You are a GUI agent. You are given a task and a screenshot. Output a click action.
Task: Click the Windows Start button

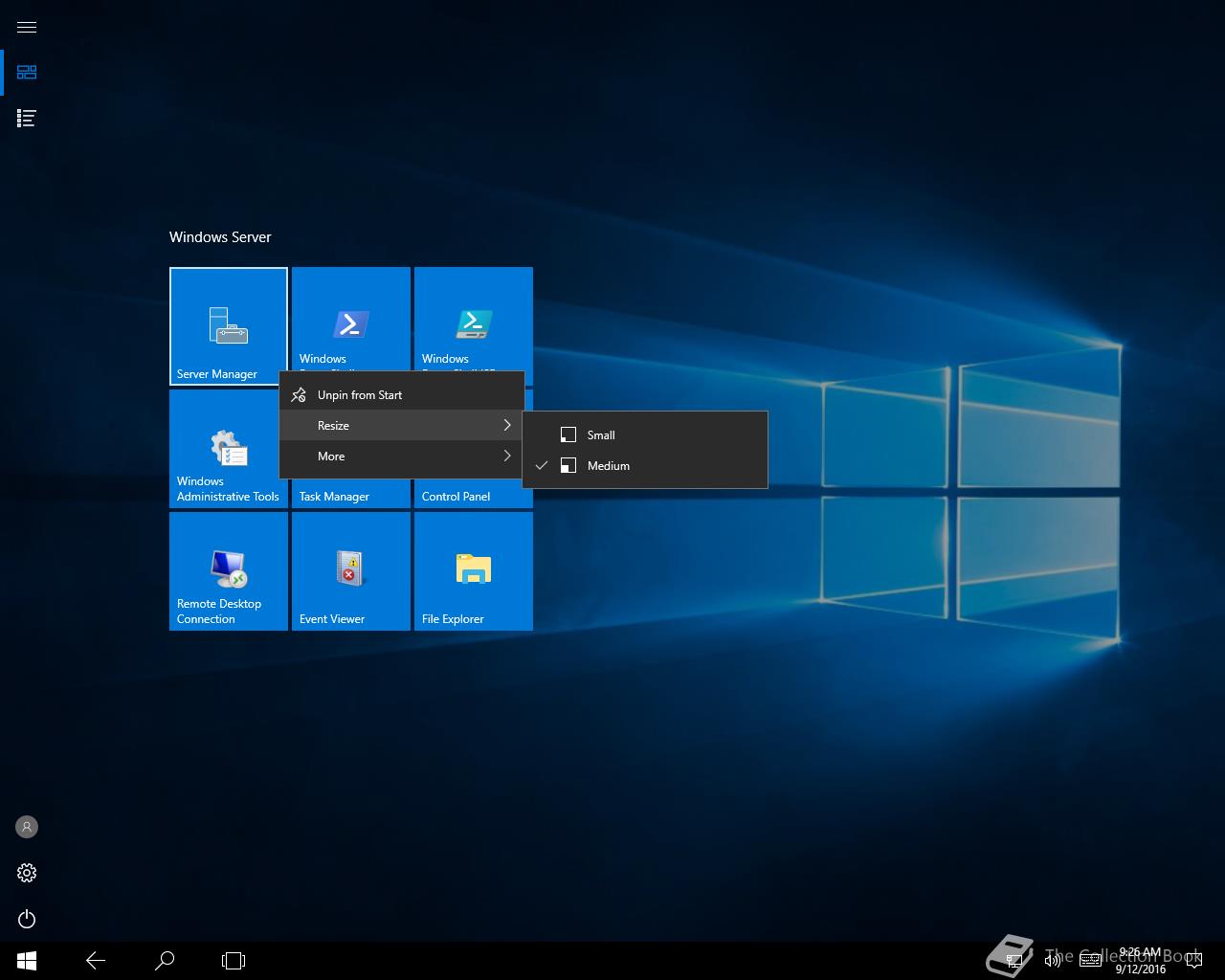(x=27, y=961)
